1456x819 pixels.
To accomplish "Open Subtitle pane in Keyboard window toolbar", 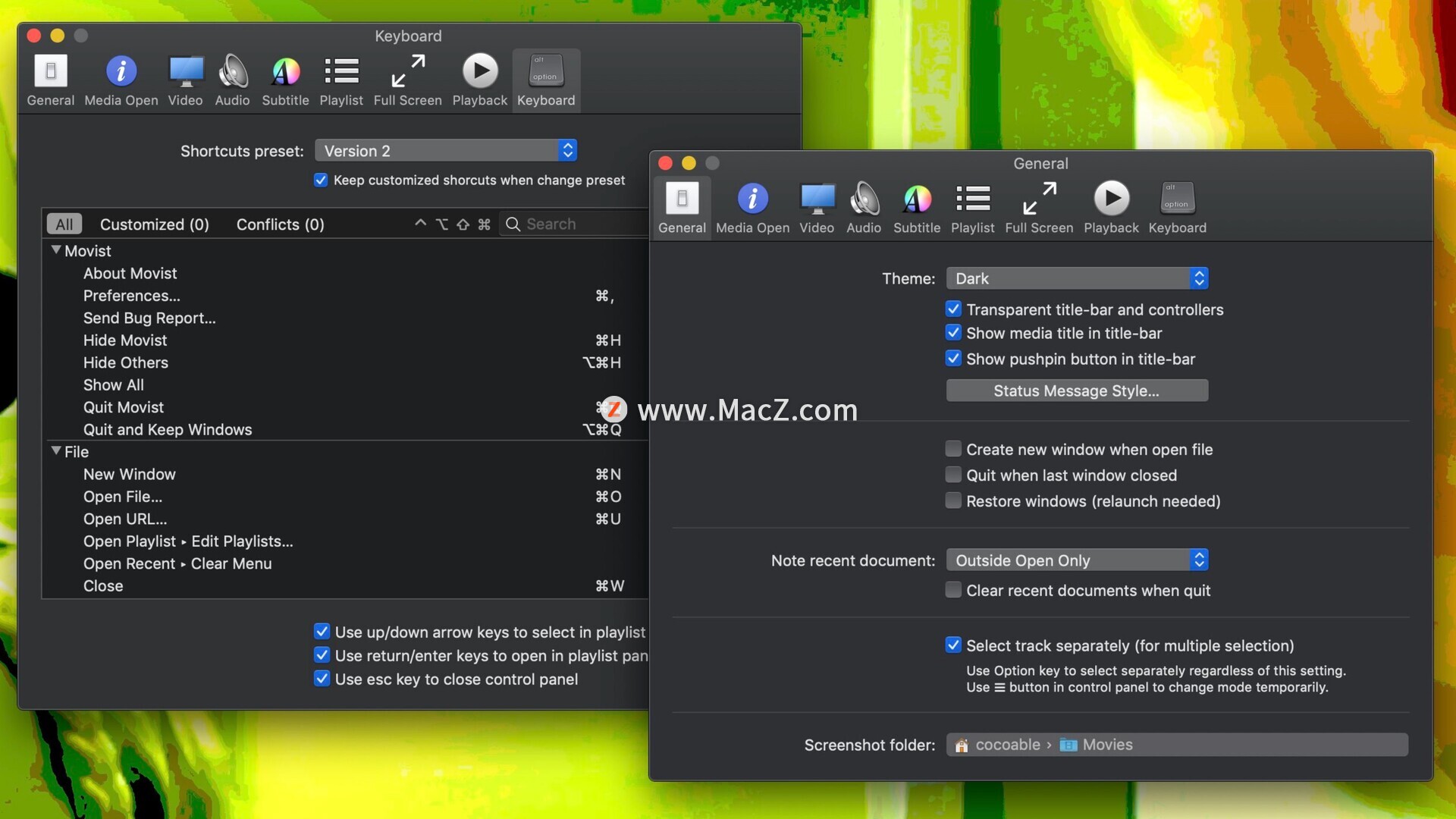I will pyautogui.click(x=285, y=80).
